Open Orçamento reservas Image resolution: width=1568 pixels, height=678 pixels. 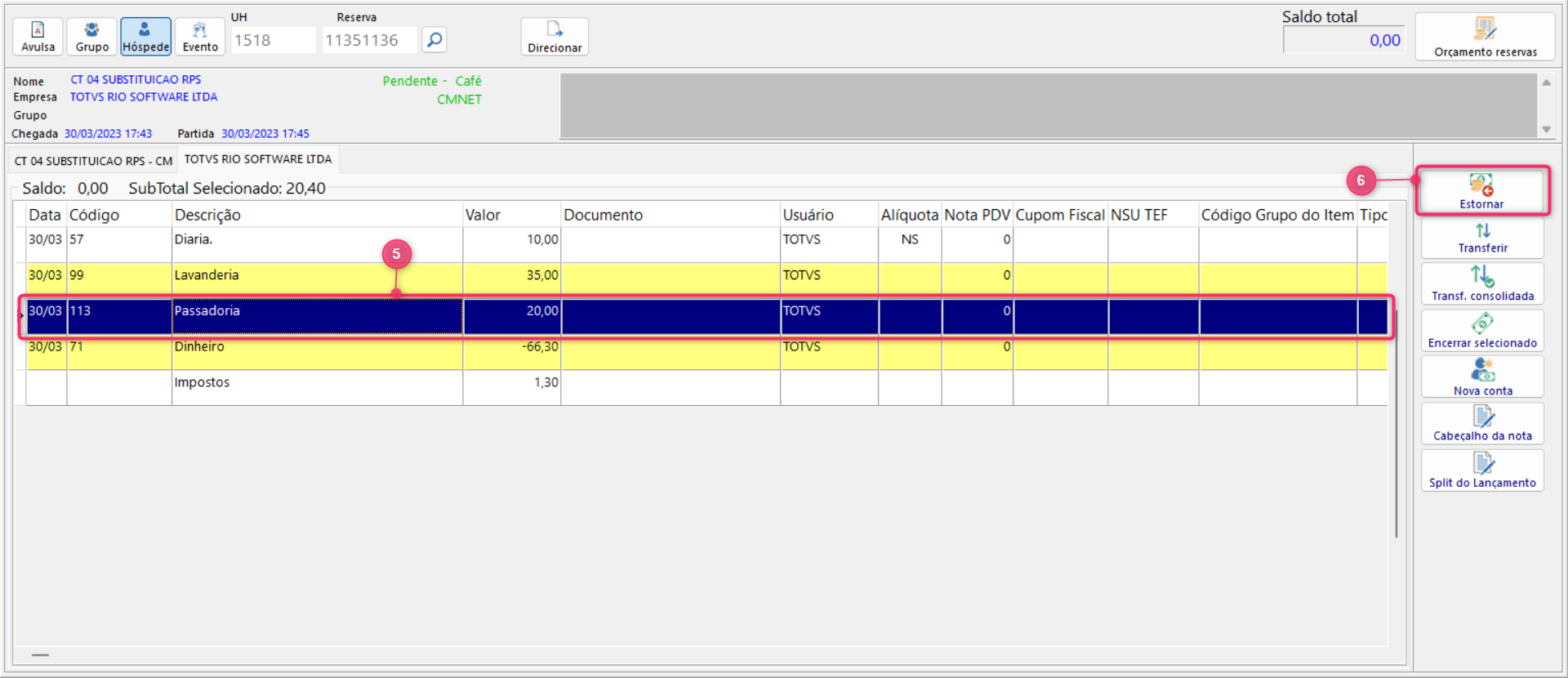pyautogui.click(x=1485, y=37)
